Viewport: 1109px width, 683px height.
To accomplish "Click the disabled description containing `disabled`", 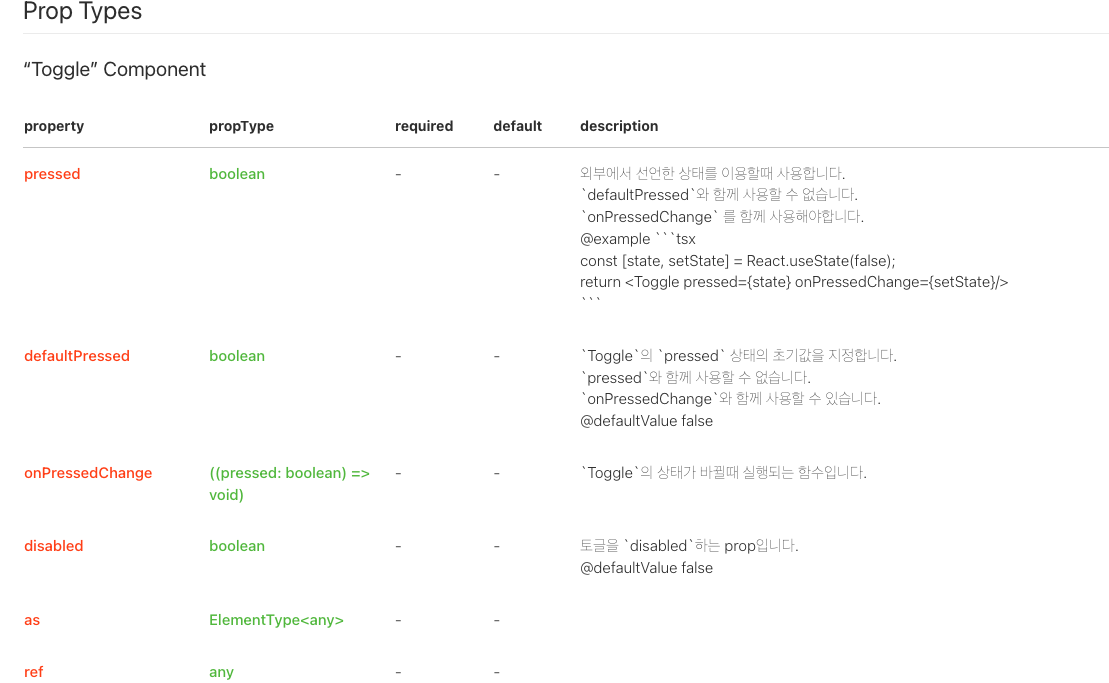I will pyautogui.click(x=689, y=546).
